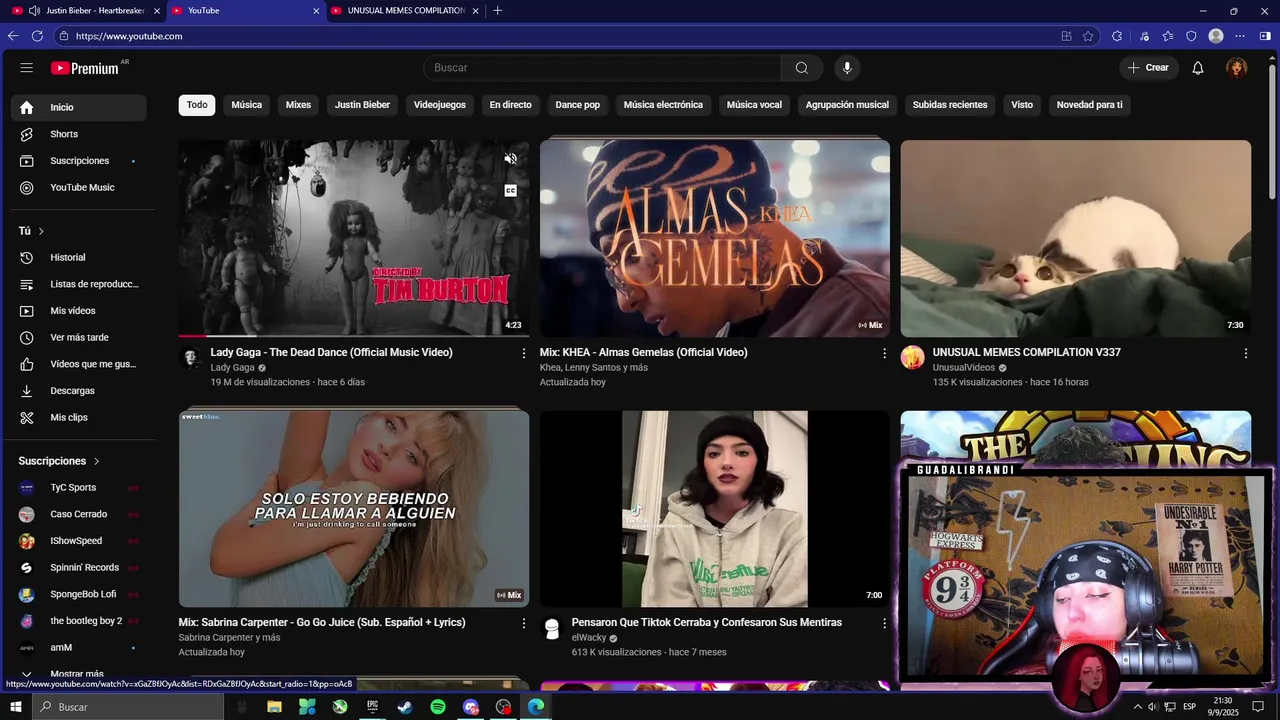Unmute the Lady Gaga preview video

click(510, 158)
